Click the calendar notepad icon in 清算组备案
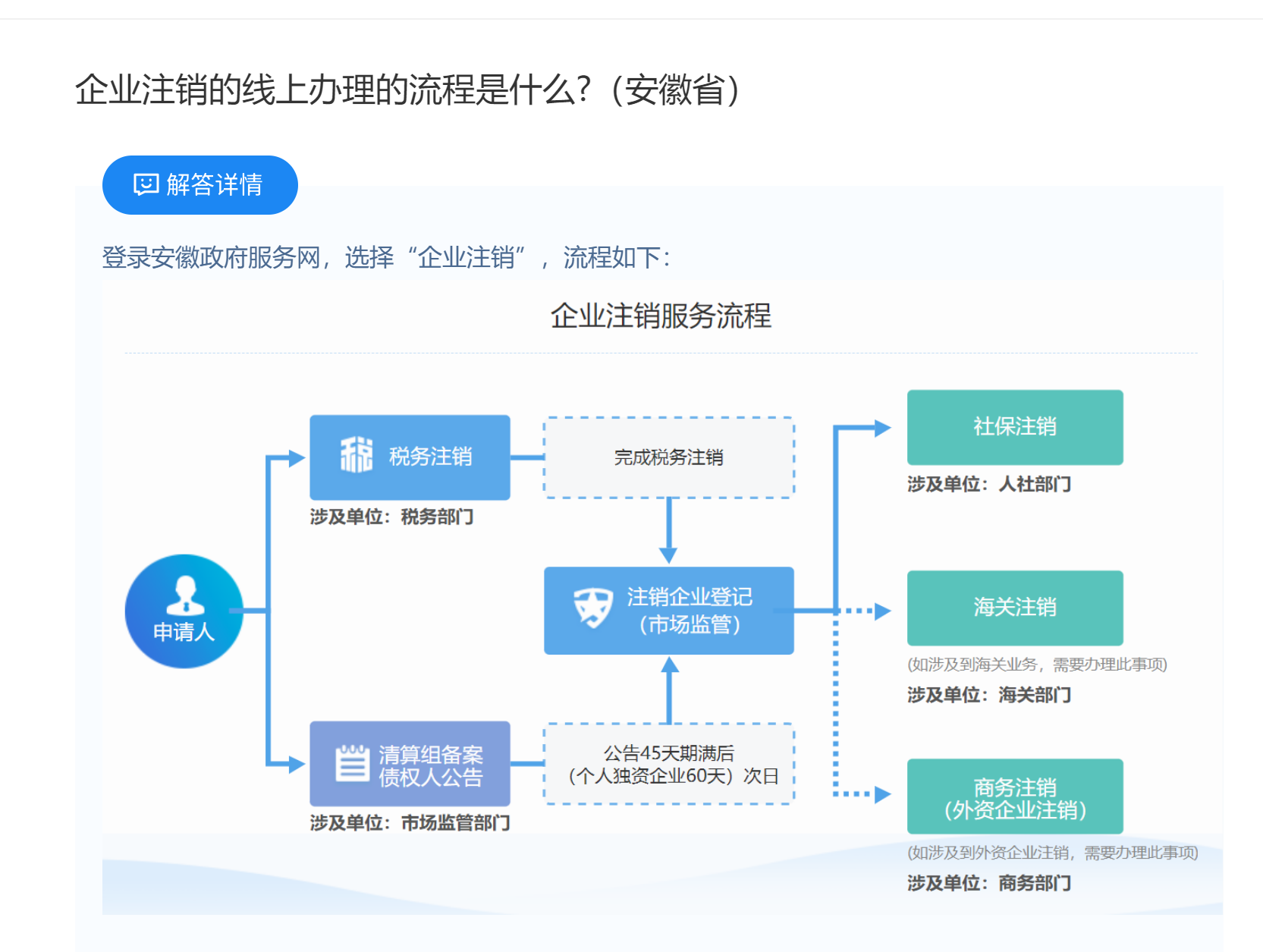This screenshot has height=952, width=1263. [352, 763]
